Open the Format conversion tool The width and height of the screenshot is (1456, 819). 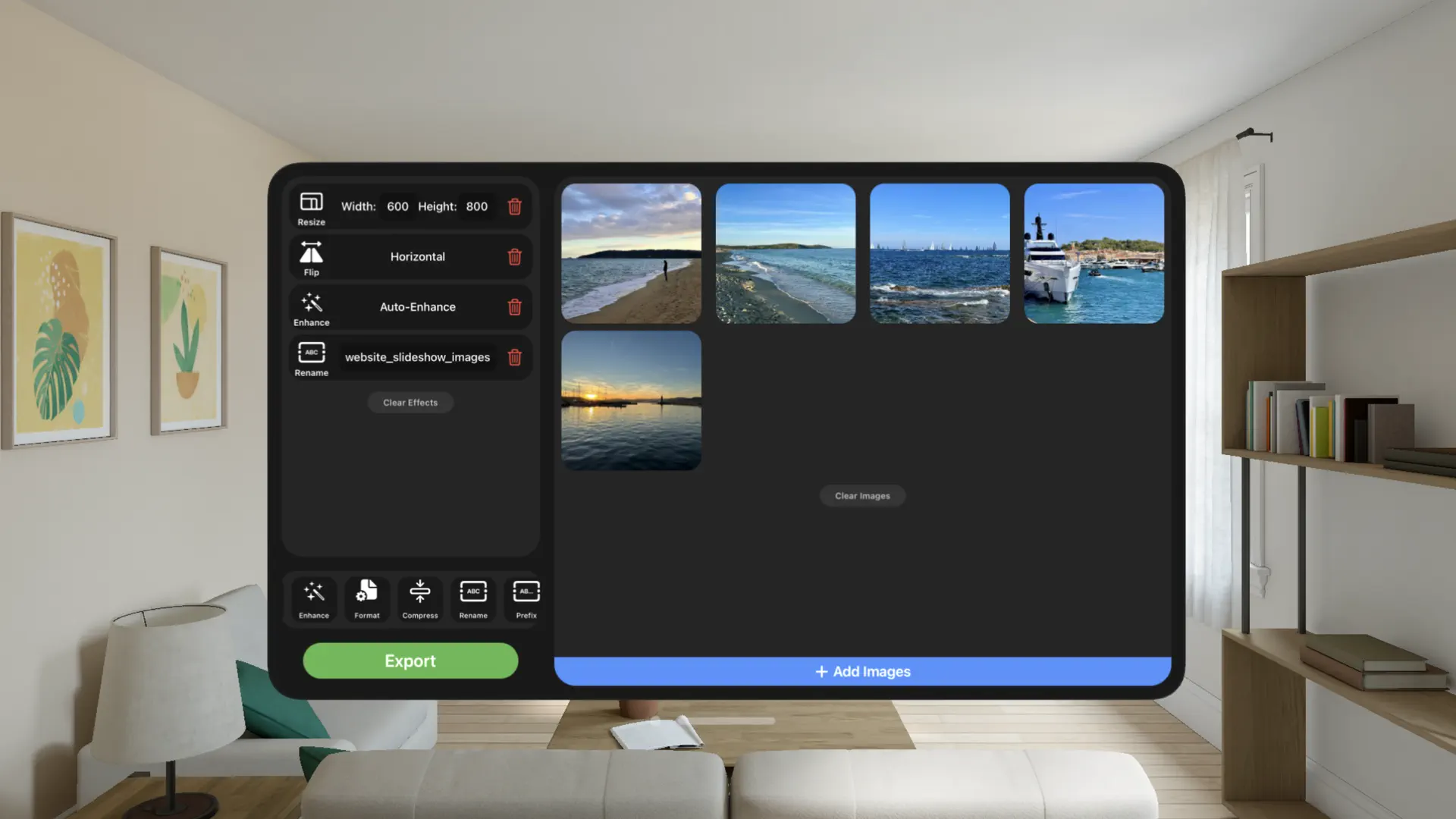click(366, 598)
